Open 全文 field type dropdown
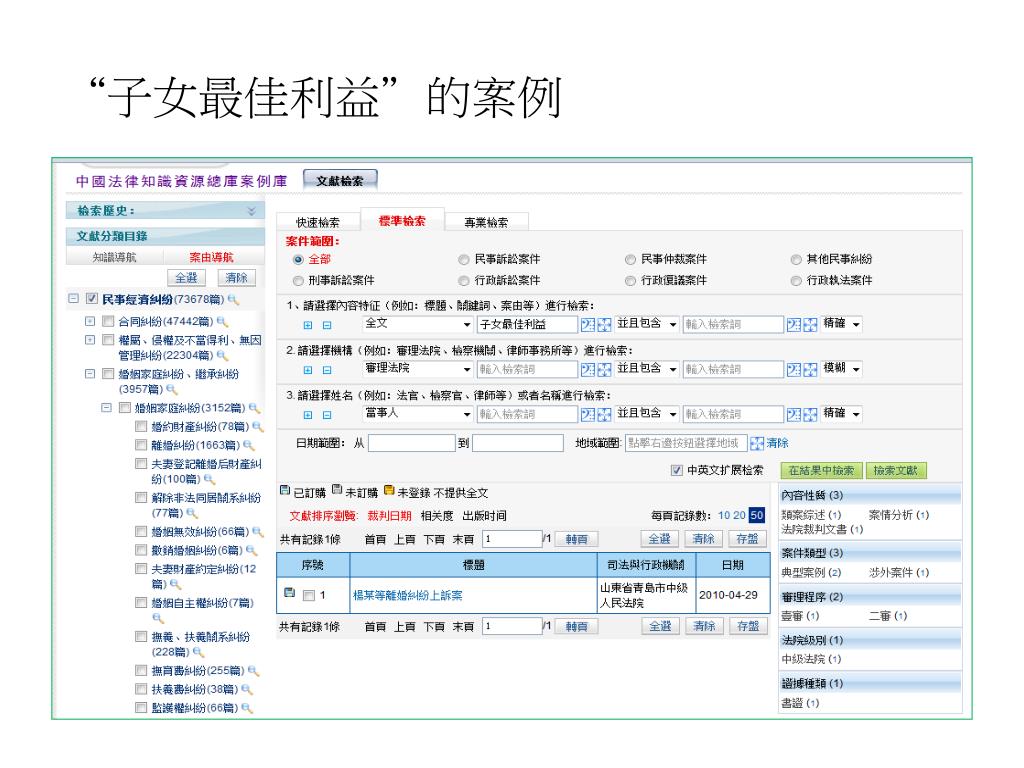 (x=418, y=324)
